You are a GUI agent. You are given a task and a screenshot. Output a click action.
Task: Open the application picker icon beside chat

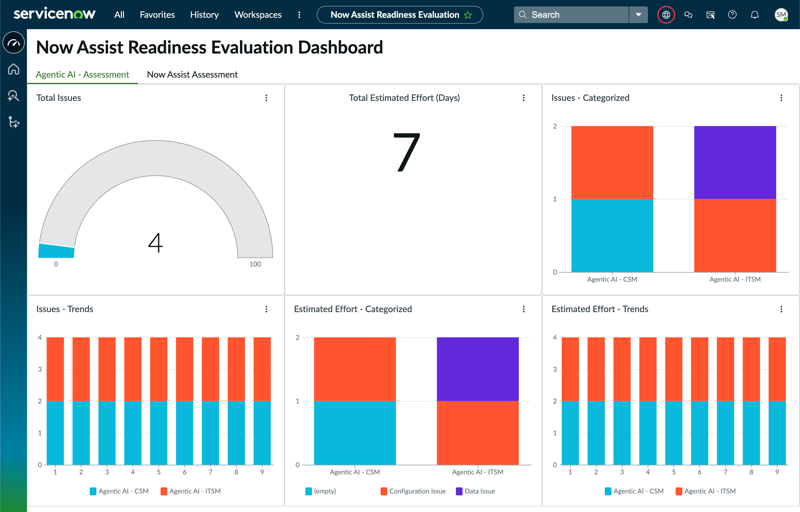710,15
